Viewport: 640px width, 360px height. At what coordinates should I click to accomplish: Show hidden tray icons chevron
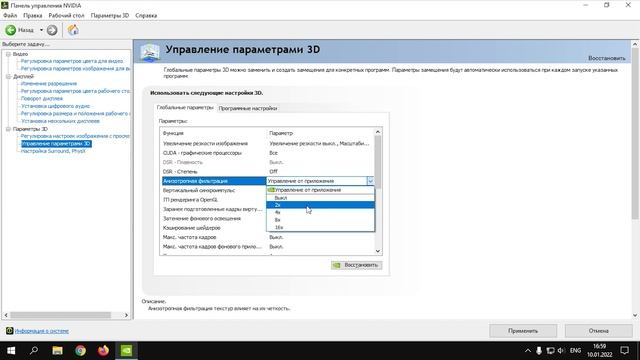coord(528,351)
